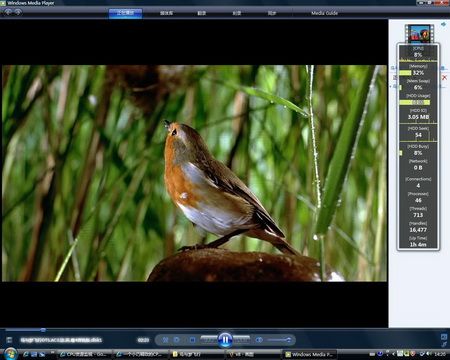Go forward with the Forward arrow
This screenshot has height=360, width=450.
click(x=18, y=12)
